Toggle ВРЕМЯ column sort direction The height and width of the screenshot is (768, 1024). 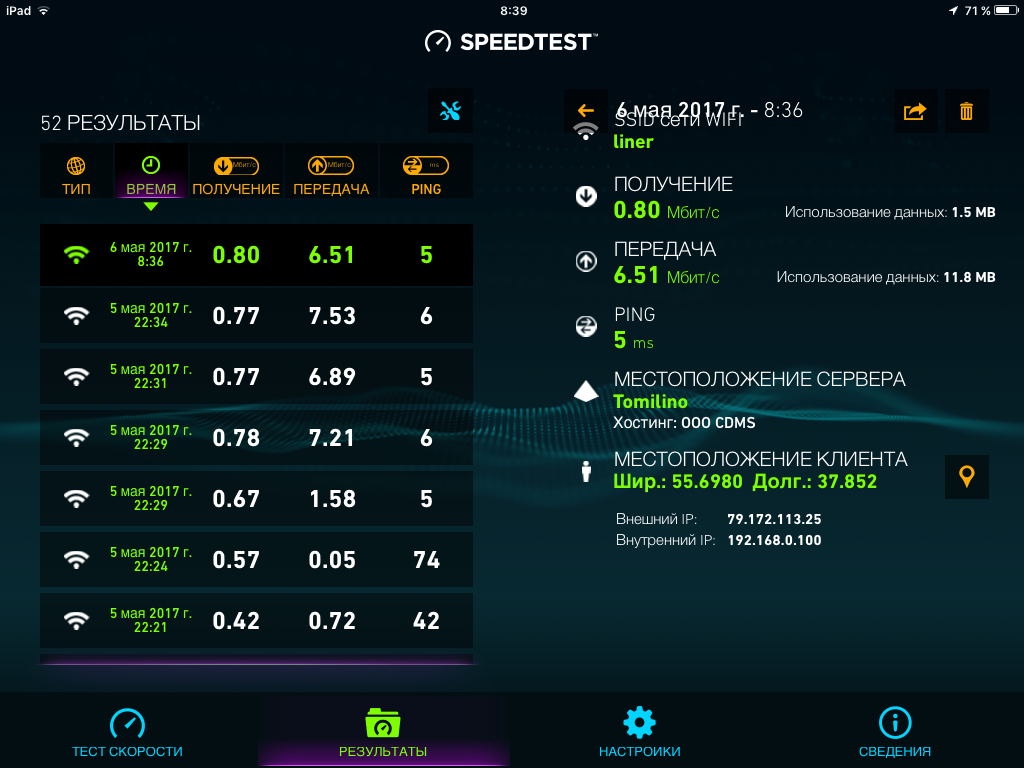tap(151, 171)
